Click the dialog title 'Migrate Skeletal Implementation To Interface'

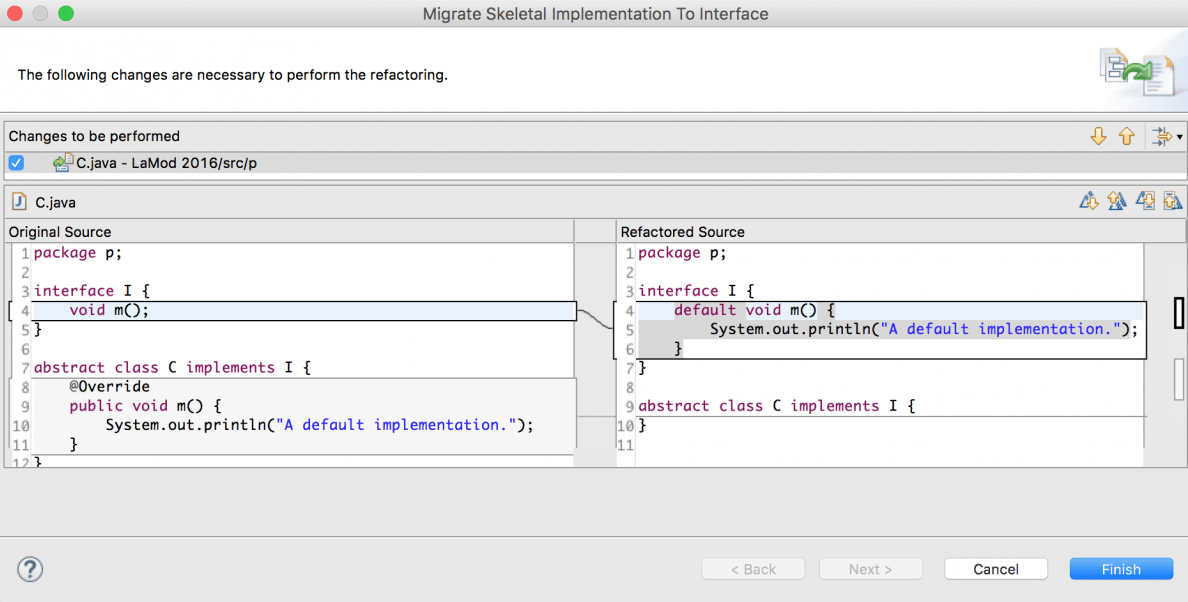[x=595, y=14]
